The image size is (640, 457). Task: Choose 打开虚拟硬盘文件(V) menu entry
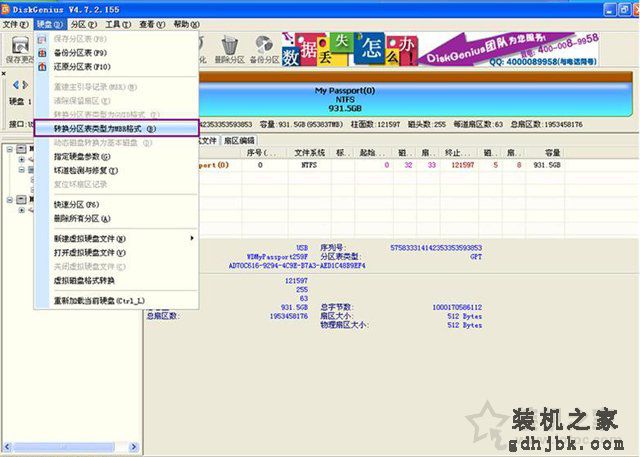(x=116, y=253)
